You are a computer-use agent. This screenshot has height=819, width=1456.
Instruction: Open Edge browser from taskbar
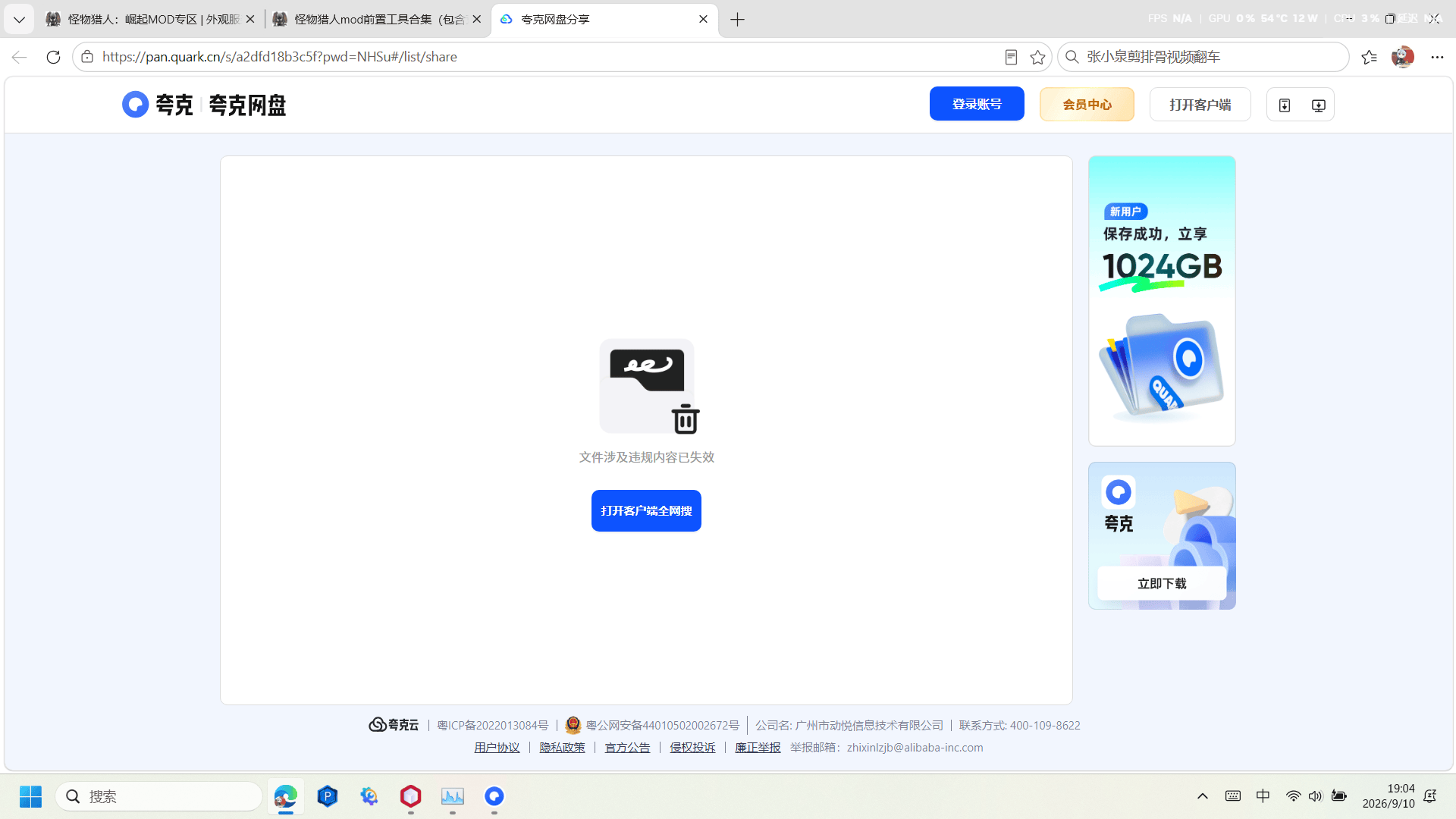click(286, 796)
